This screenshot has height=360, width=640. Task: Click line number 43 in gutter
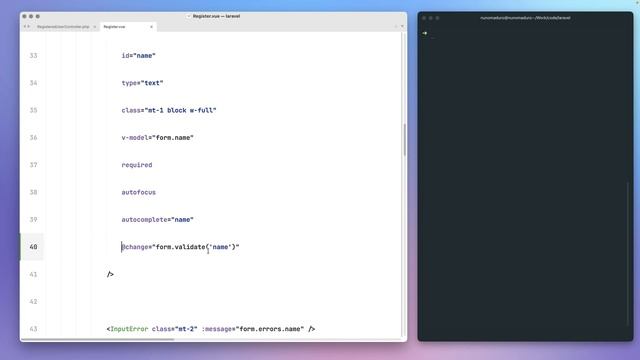click(33, 329)
